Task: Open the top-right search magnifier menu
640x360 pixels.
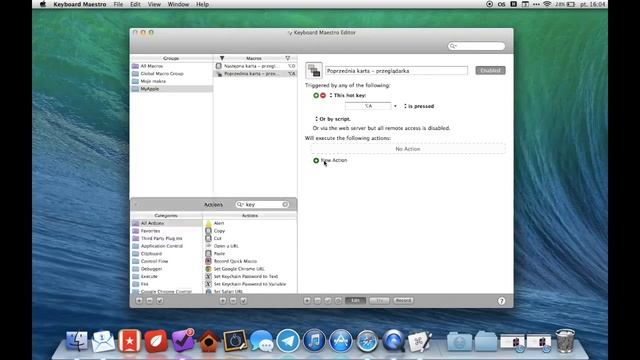Action: click(x=453, y=46)
